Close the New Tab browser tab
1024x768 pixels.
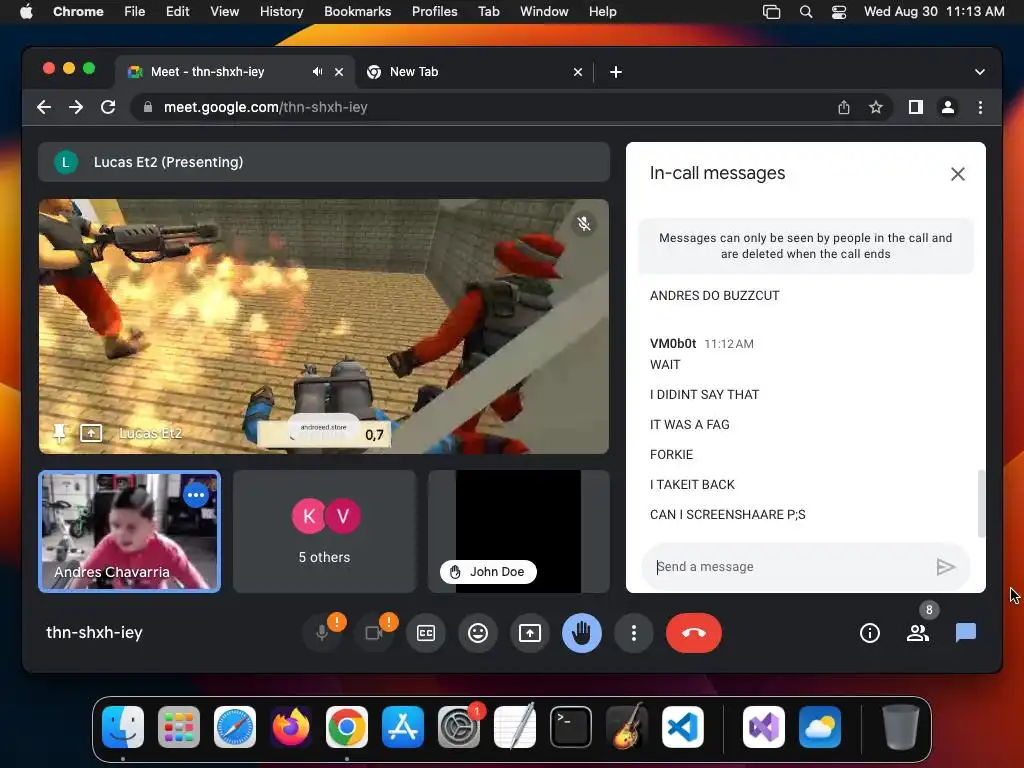pyautogui.click(x=577, y=72)
